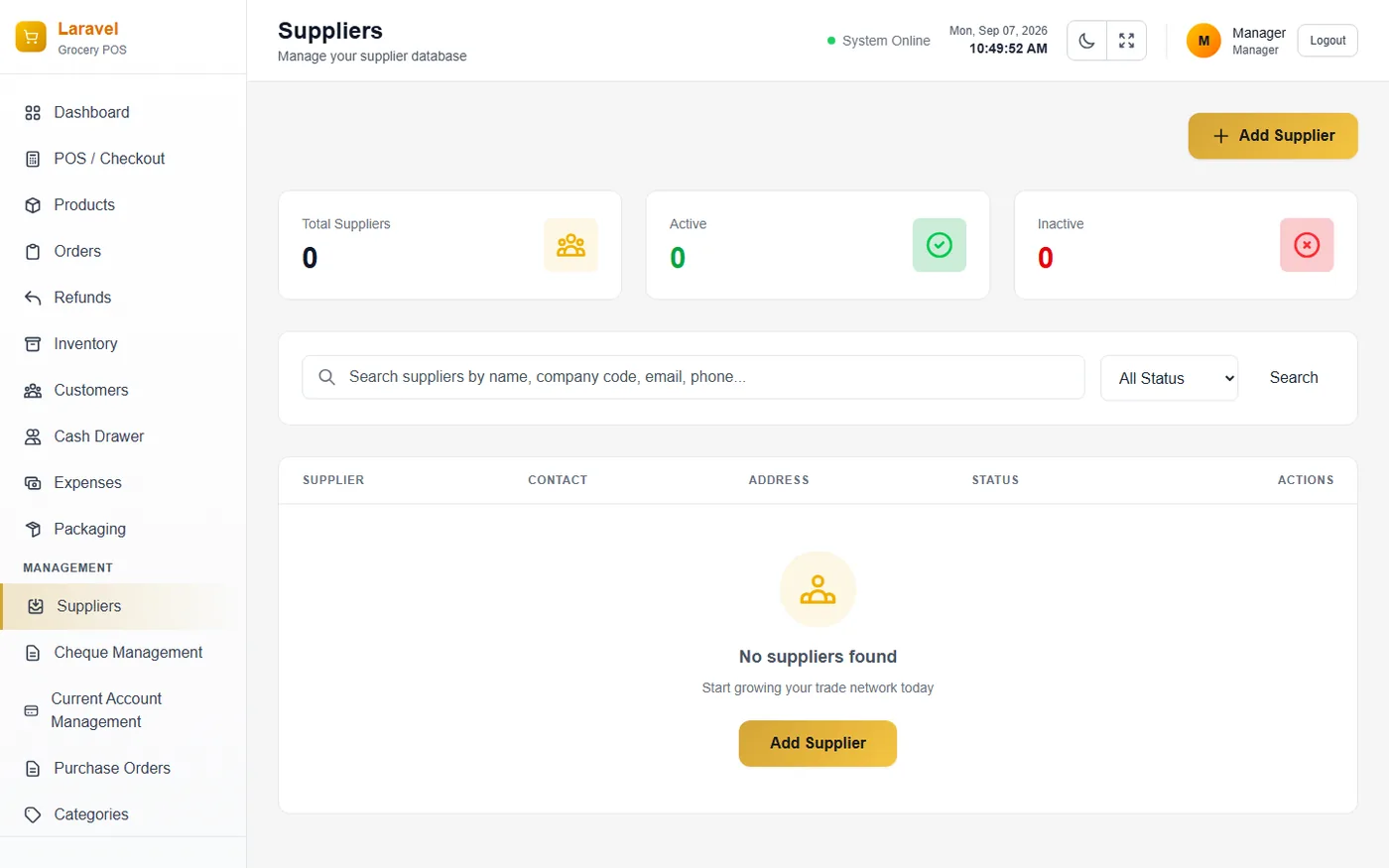The width and height of the screenshot is (1389, 868).
Task: Click the SUPPLIER column header
Action: click(333, 480)
